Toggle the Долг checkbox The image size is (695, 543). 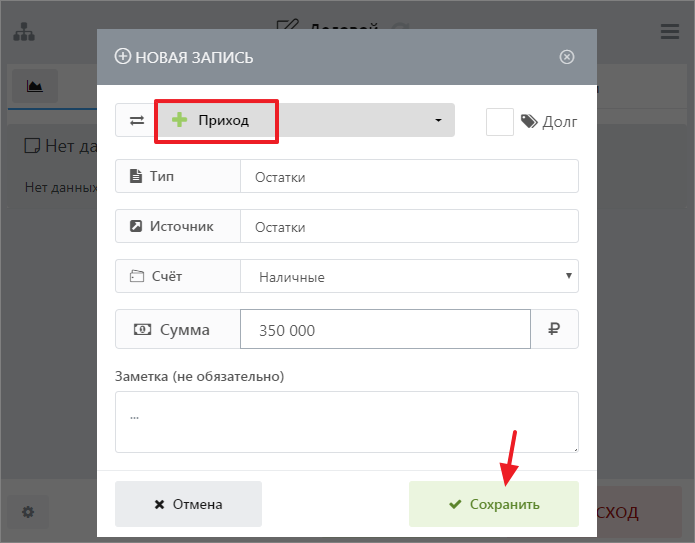pos(500,122)
